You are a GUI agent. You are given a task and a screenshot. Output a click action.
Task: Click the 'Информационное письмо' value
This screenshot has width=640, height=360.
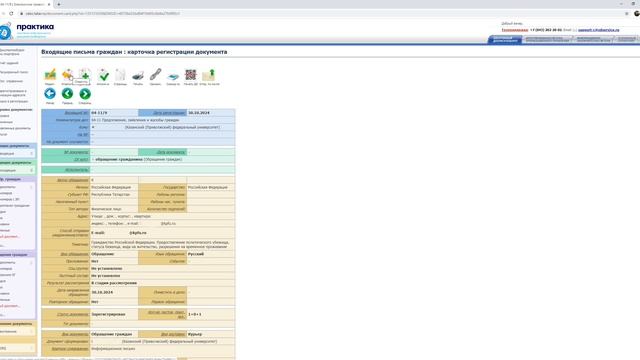point(113,349)
